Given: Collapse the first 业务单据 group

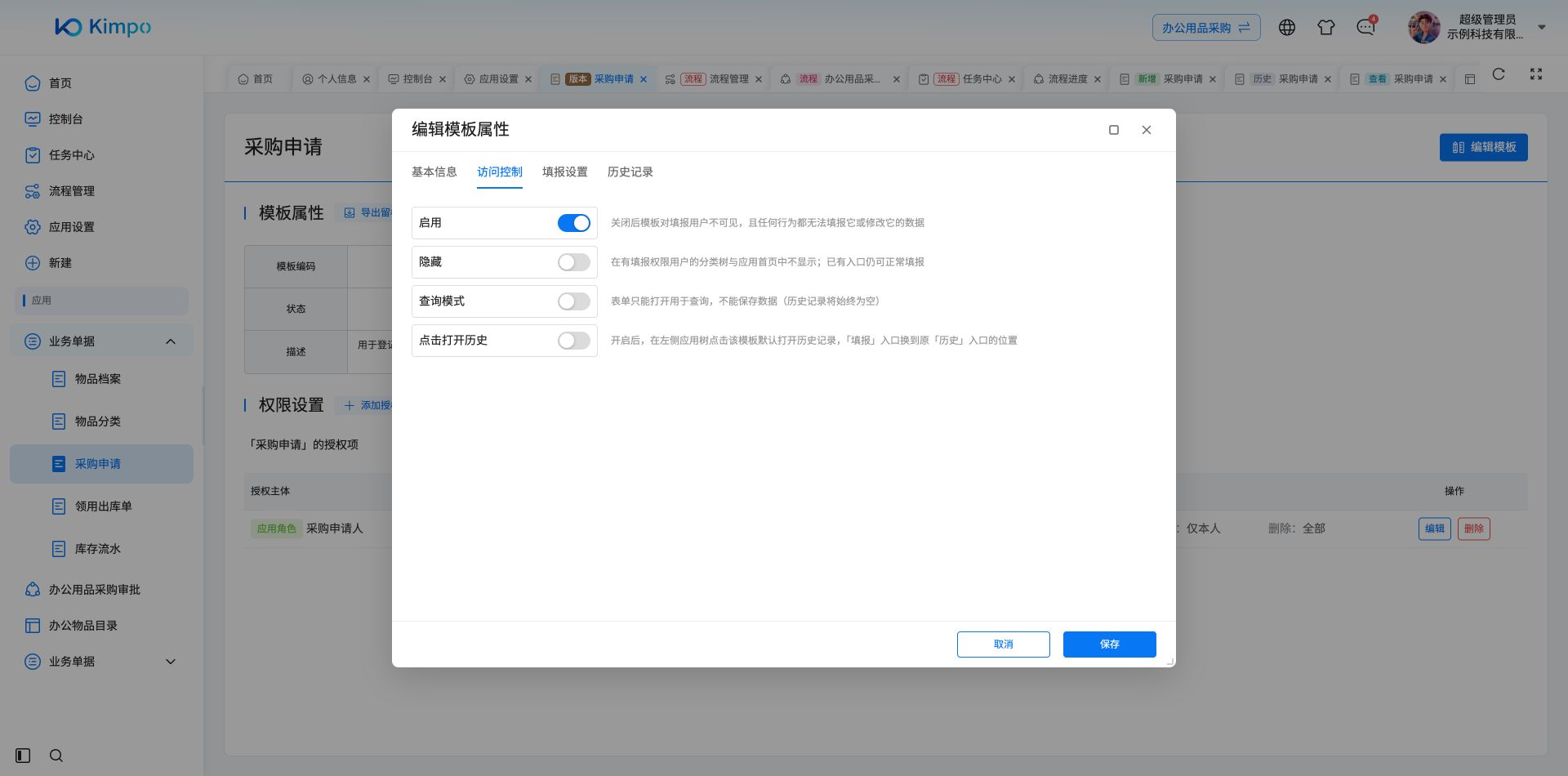Looking at the screenshot, I should coord(102,341).
